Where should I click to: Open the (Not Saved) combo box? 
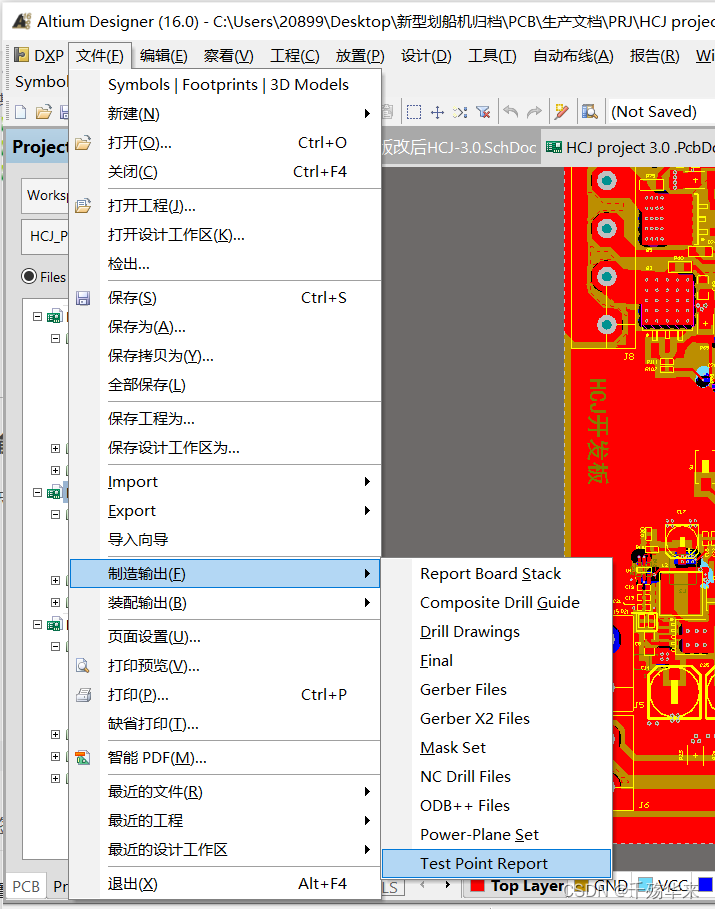660,112
